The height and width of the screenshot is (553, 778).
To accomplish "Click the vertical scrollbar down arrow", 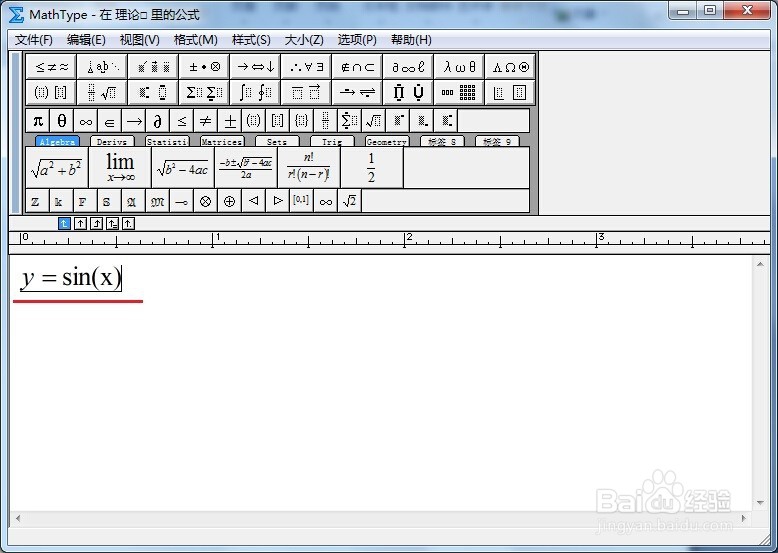I will click(760, 503).
